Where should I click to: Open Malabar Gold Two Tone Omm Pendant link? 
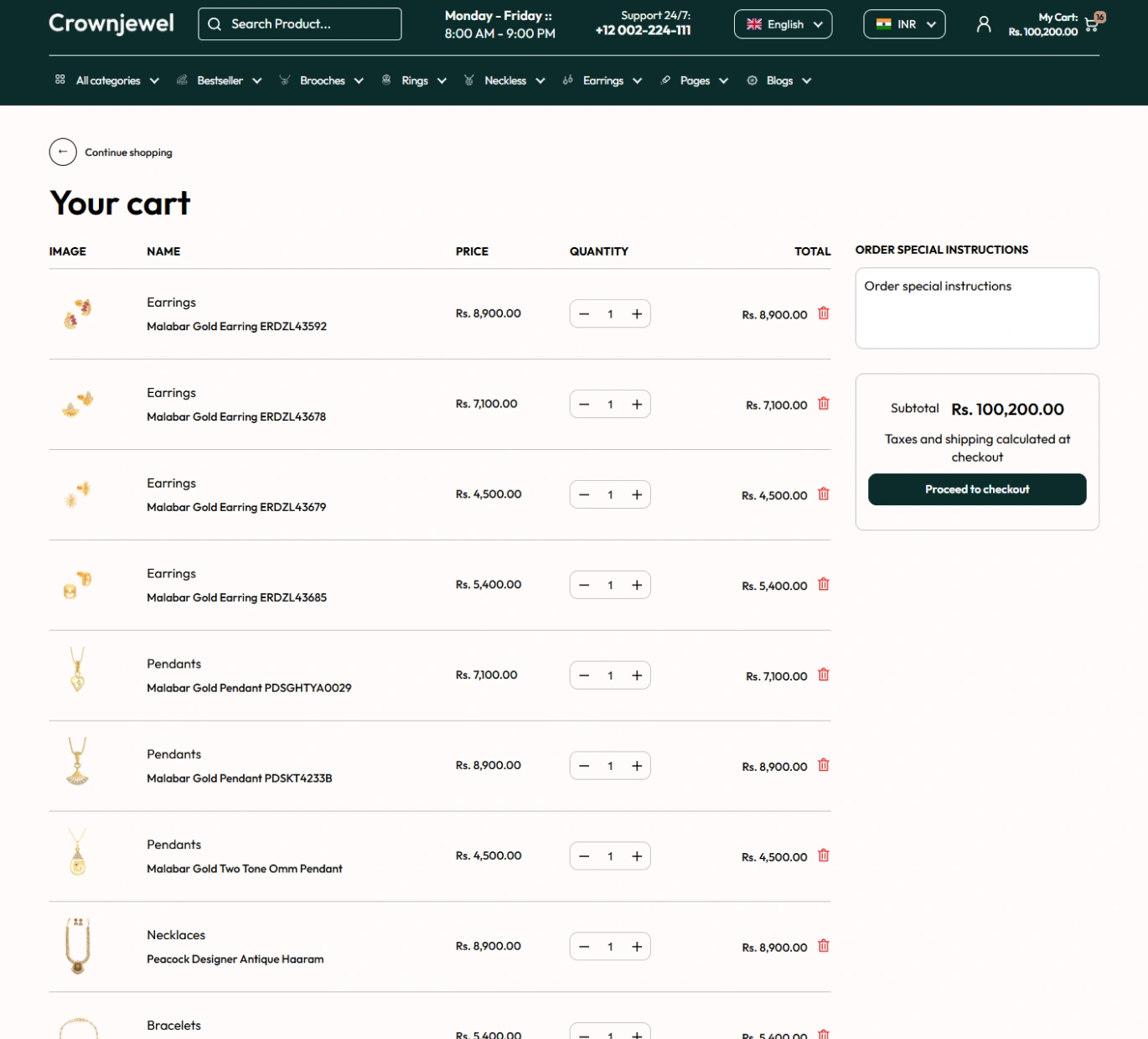coord(245,869)
